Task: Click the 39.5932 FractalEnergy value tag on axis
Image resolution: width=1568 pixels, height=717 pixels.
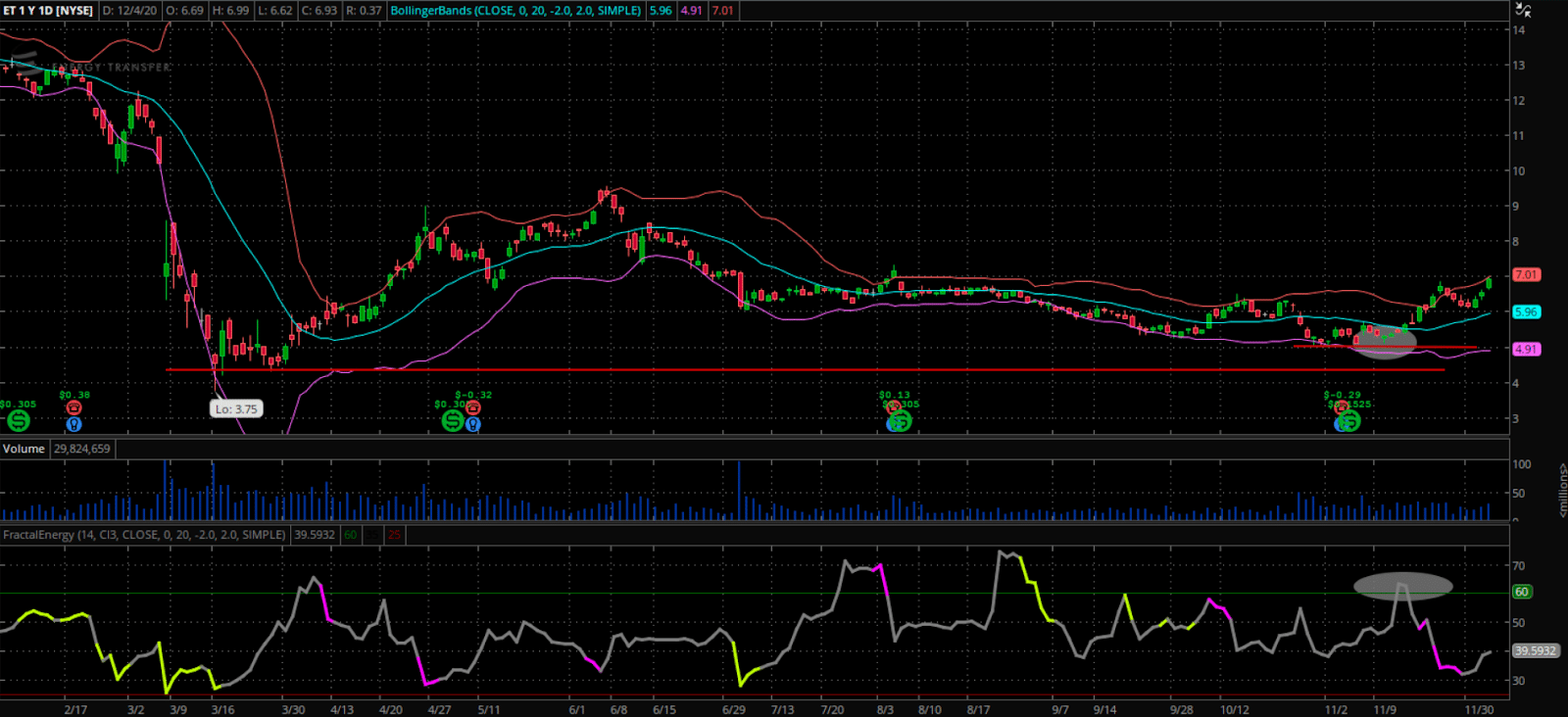Action: (1535, 650)
